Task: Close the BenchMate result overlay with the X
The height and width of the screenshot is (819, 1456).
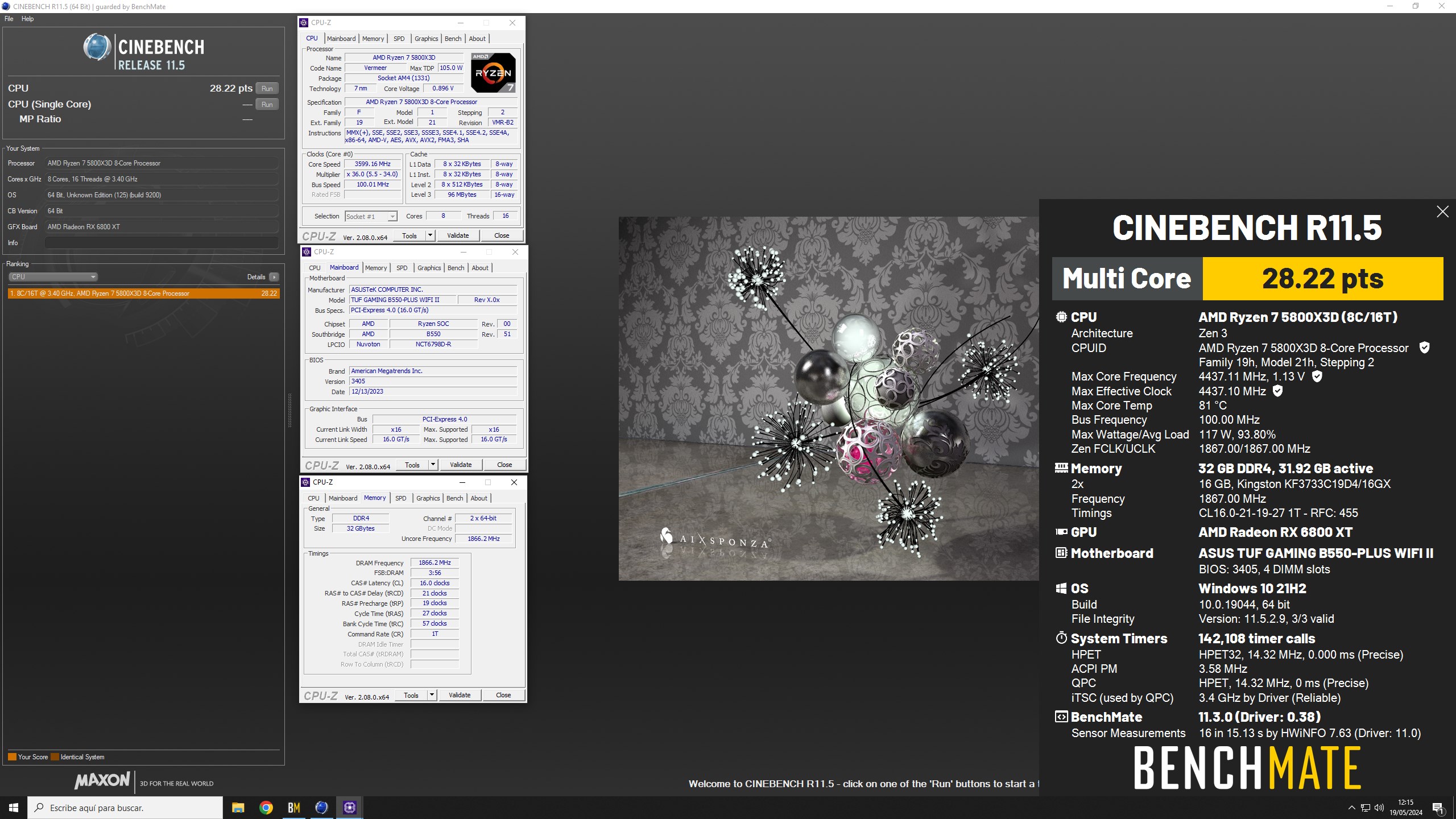Action: click(1442, 212)
